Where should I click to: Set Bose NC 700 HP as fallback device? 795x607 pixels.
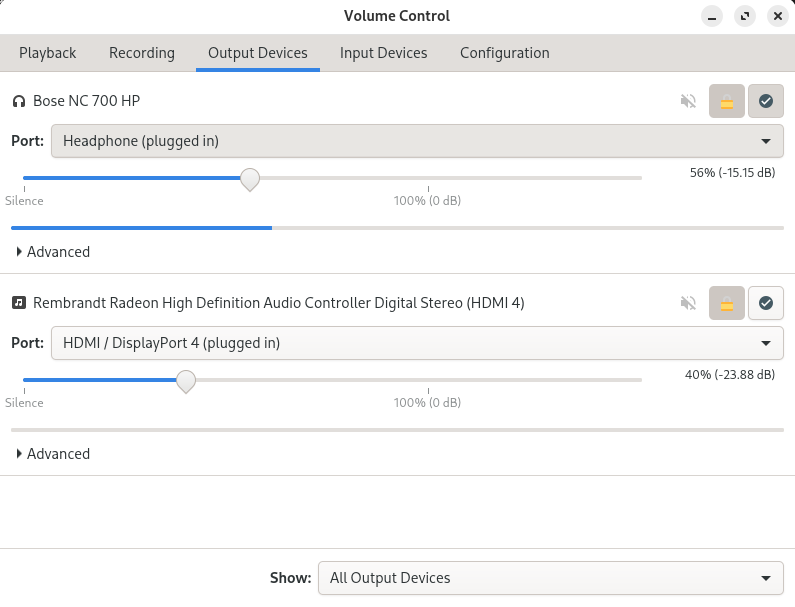[766, 101]
